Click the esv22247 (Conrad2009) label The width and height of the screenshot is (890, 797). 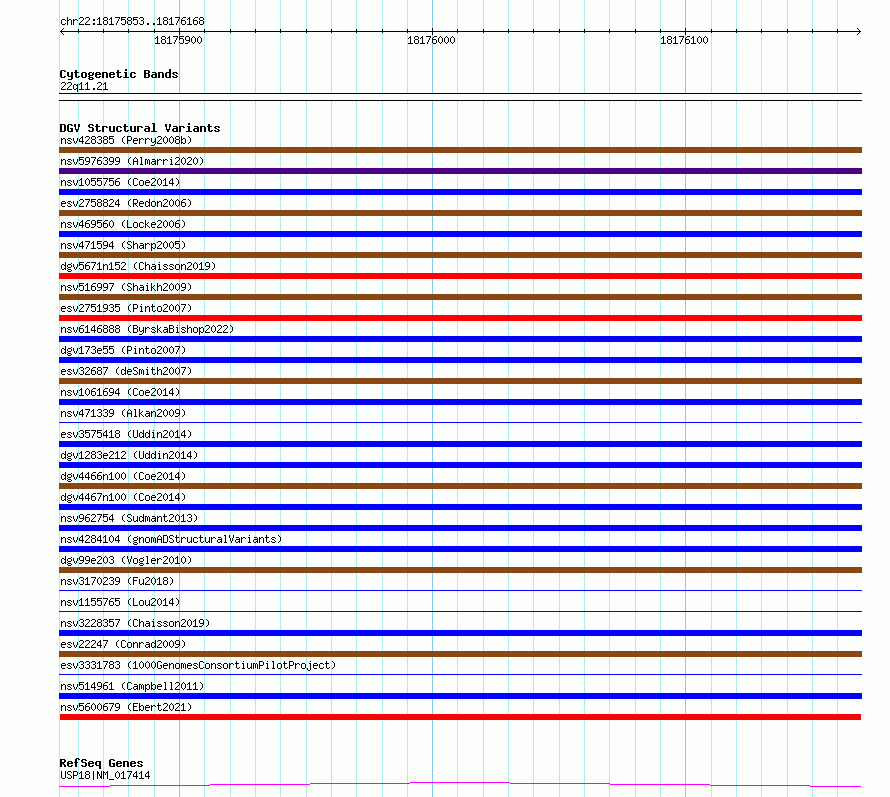click(x=123, y=644)
